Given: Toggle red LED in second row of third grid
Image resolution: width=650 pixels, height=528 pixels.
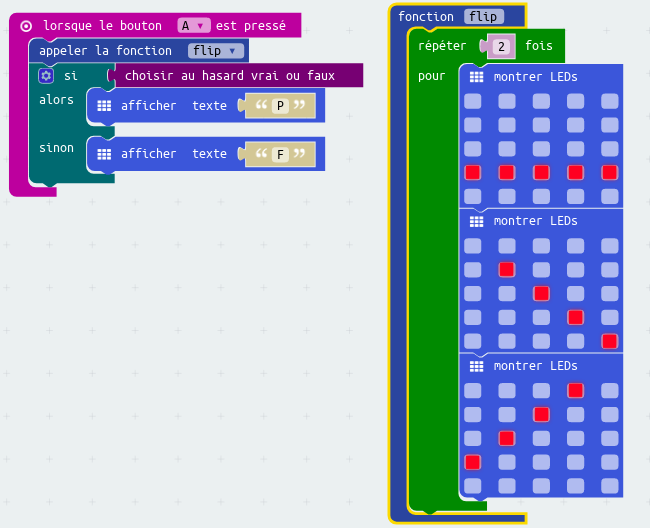Looking at the screenshot, I should tap(541, 414).
